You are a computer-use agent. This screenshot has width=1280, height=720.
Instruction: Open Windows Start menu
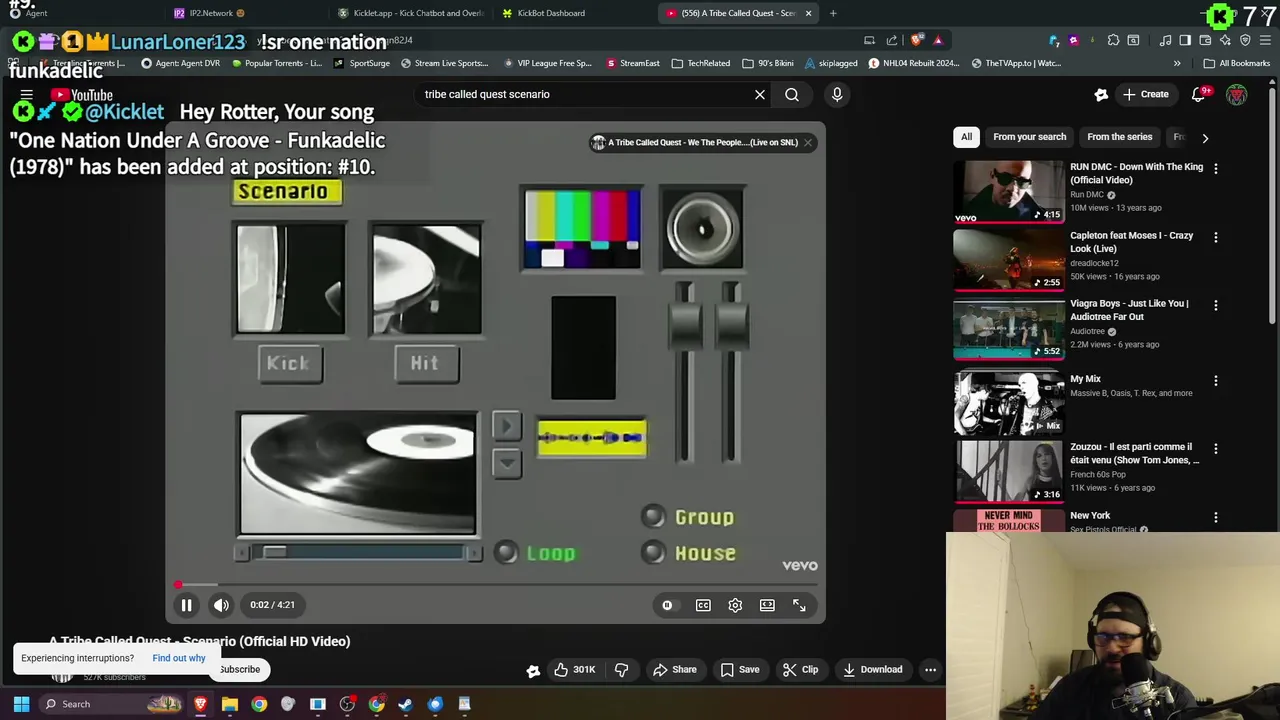pyautogui.click(x=21, y=704)
